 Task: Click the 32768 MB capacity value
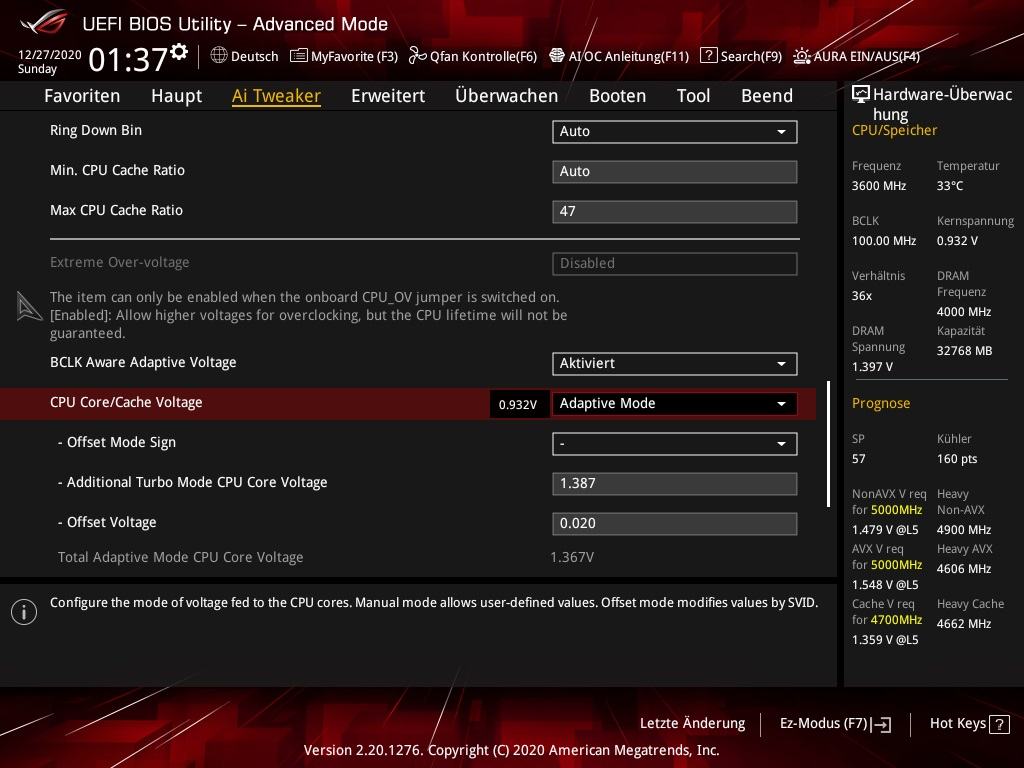[x=964, y=351]
